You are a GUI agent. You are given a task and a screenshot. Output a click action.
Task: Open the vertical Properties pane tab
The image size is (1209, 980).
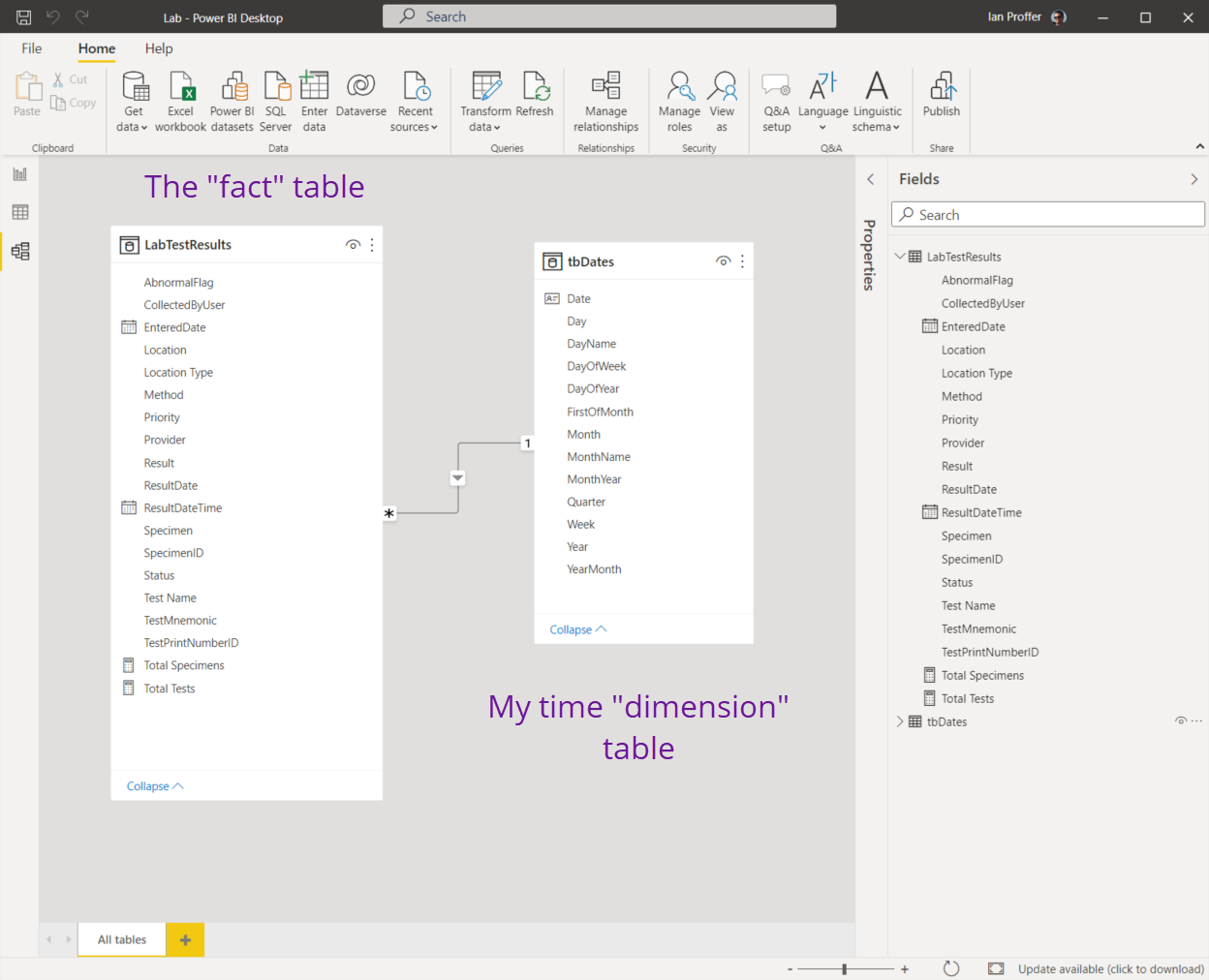[869, 255]
